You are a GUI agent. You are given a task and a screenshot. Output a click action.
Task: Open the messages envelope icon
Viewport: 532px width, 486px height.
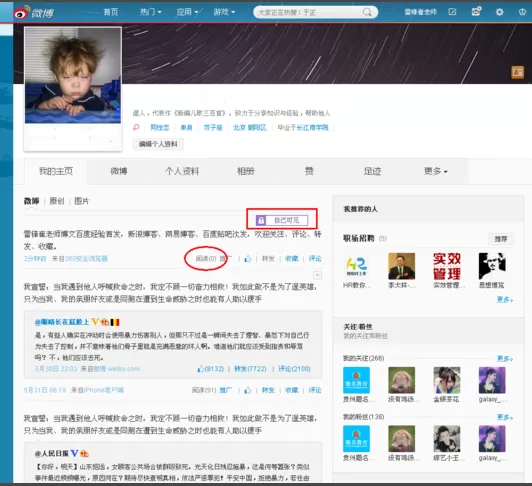[476, 12]
